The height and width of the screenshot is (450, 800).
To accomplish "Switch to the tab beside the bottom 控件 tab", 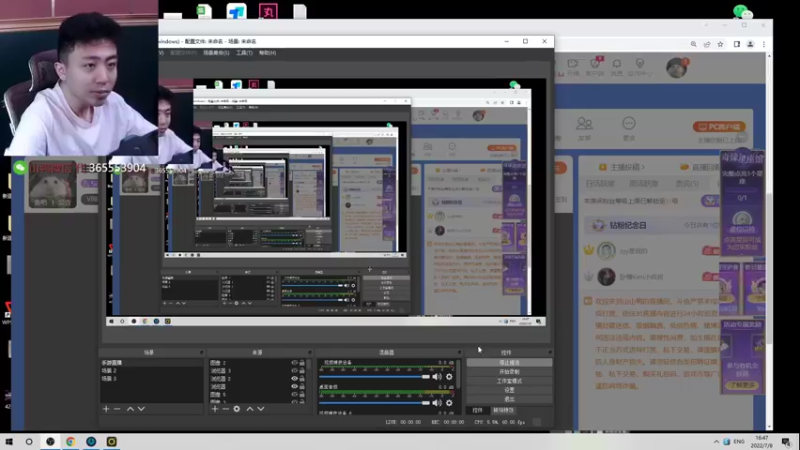I will 504,410.
